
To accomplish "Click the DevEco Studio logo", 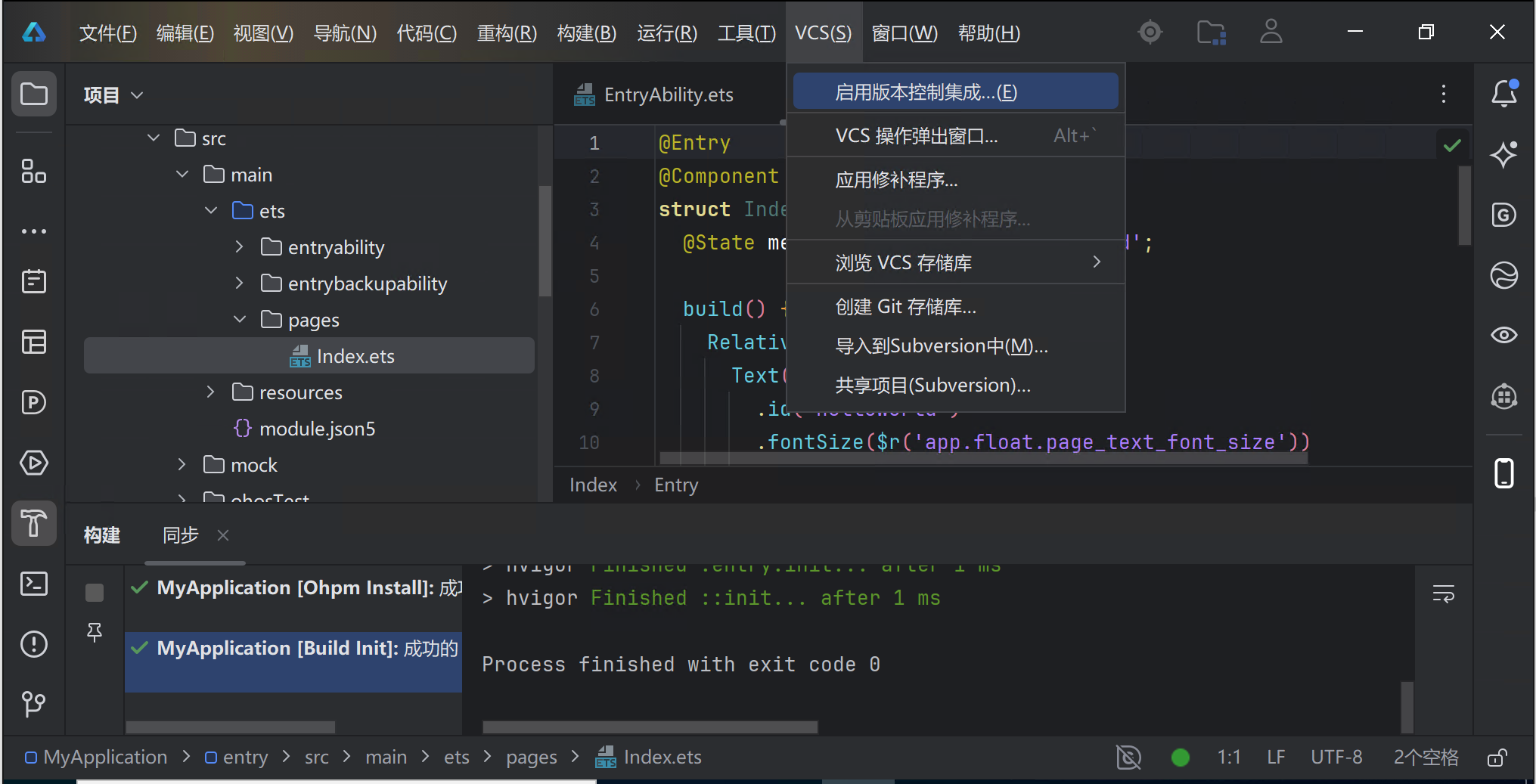I will coord(34,33).
